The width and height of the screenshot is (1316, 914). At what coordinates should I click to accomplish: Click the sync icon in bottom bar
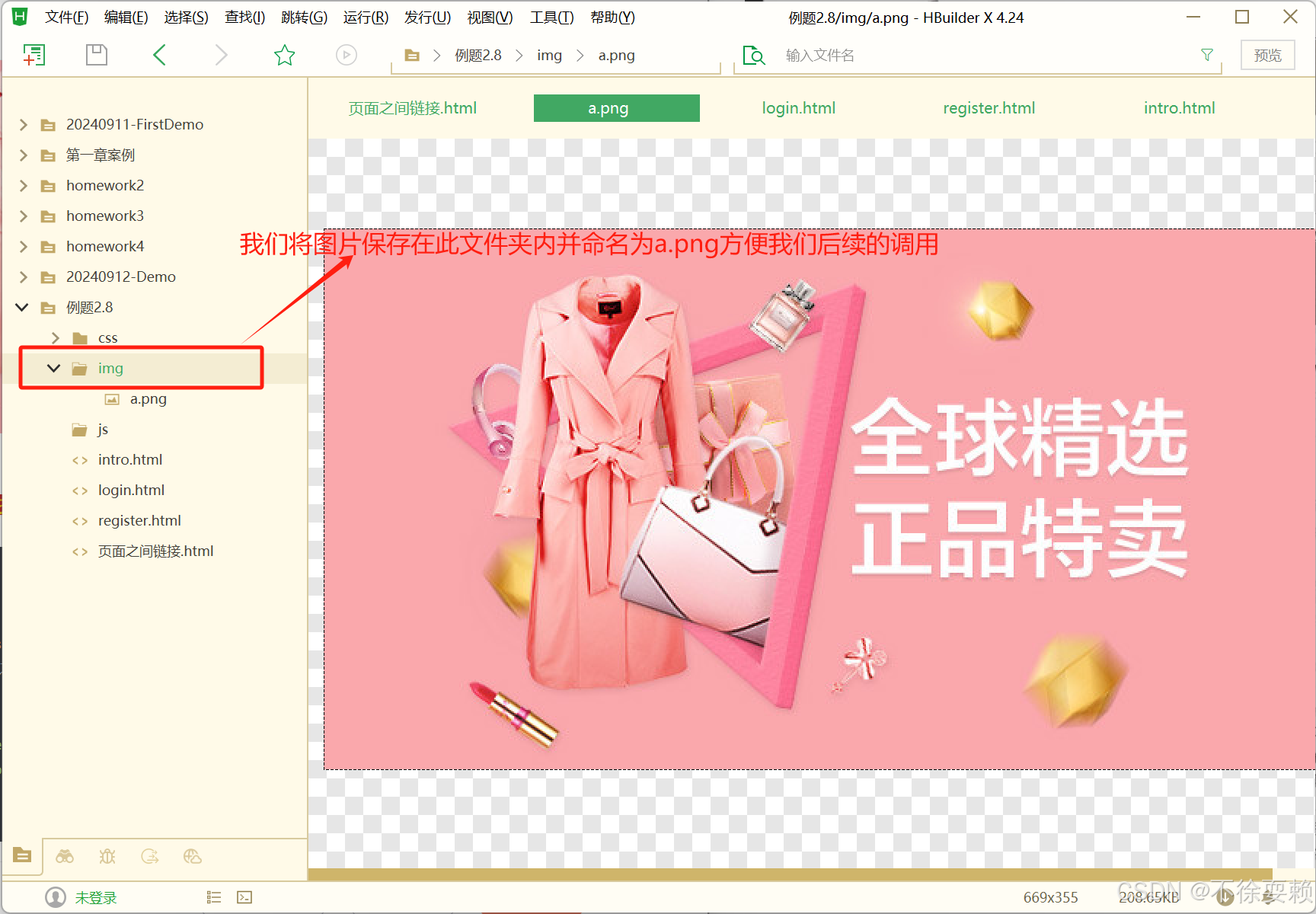click(150, 856)
